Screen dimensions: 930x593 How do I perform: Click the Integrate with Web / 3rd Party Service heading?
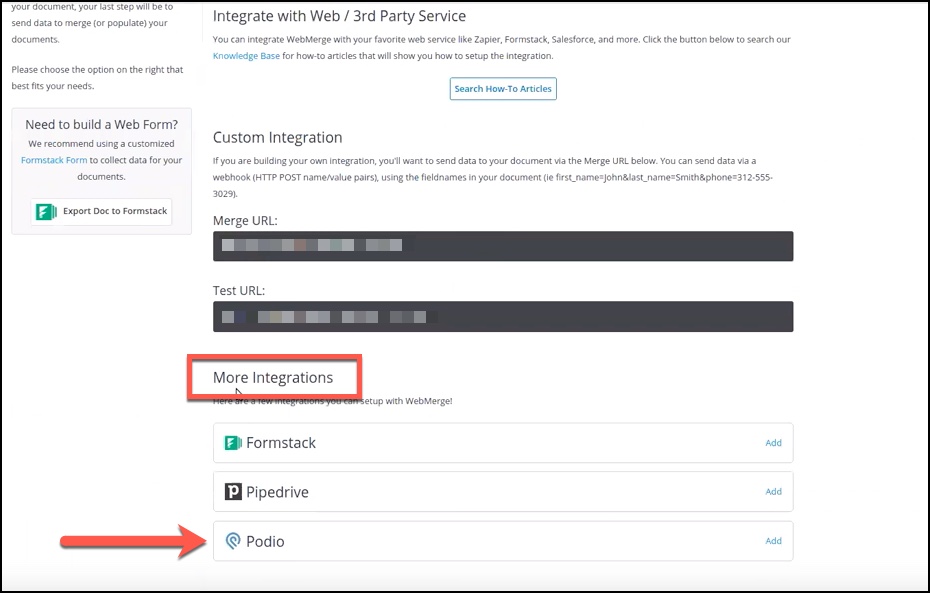339,16
